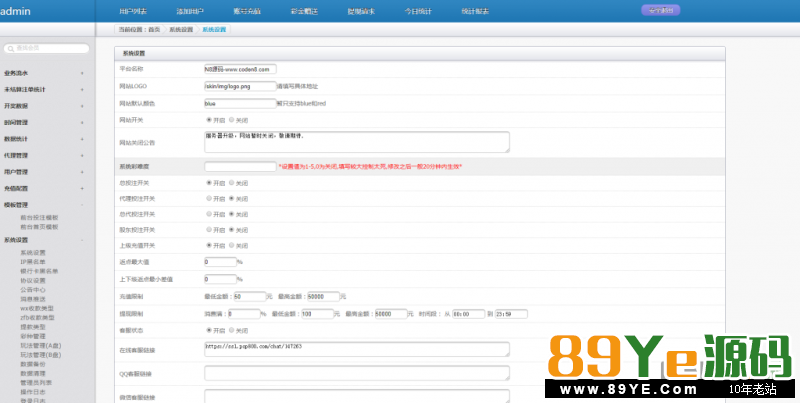Set 客服状态 to 关闭

click(x=232, y=329)
